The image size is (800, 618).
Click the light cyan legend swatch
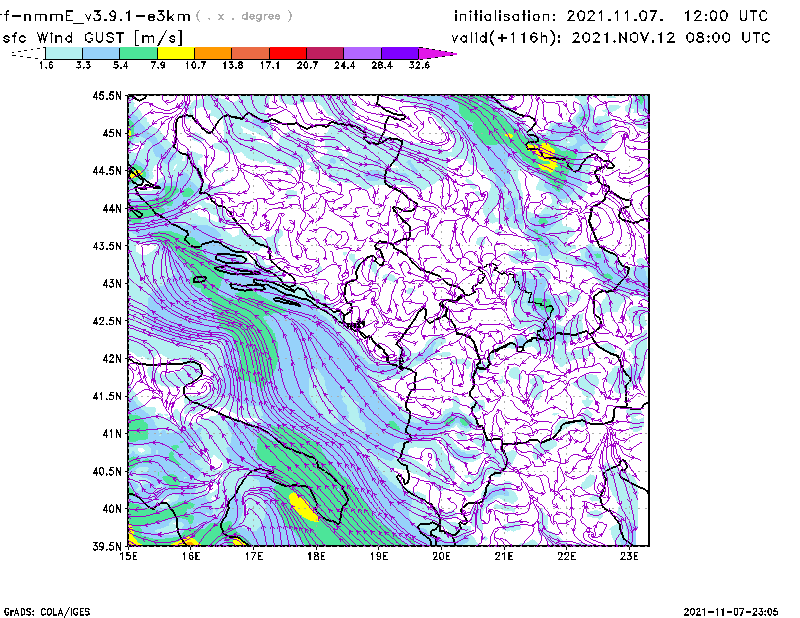pos(64,53)
